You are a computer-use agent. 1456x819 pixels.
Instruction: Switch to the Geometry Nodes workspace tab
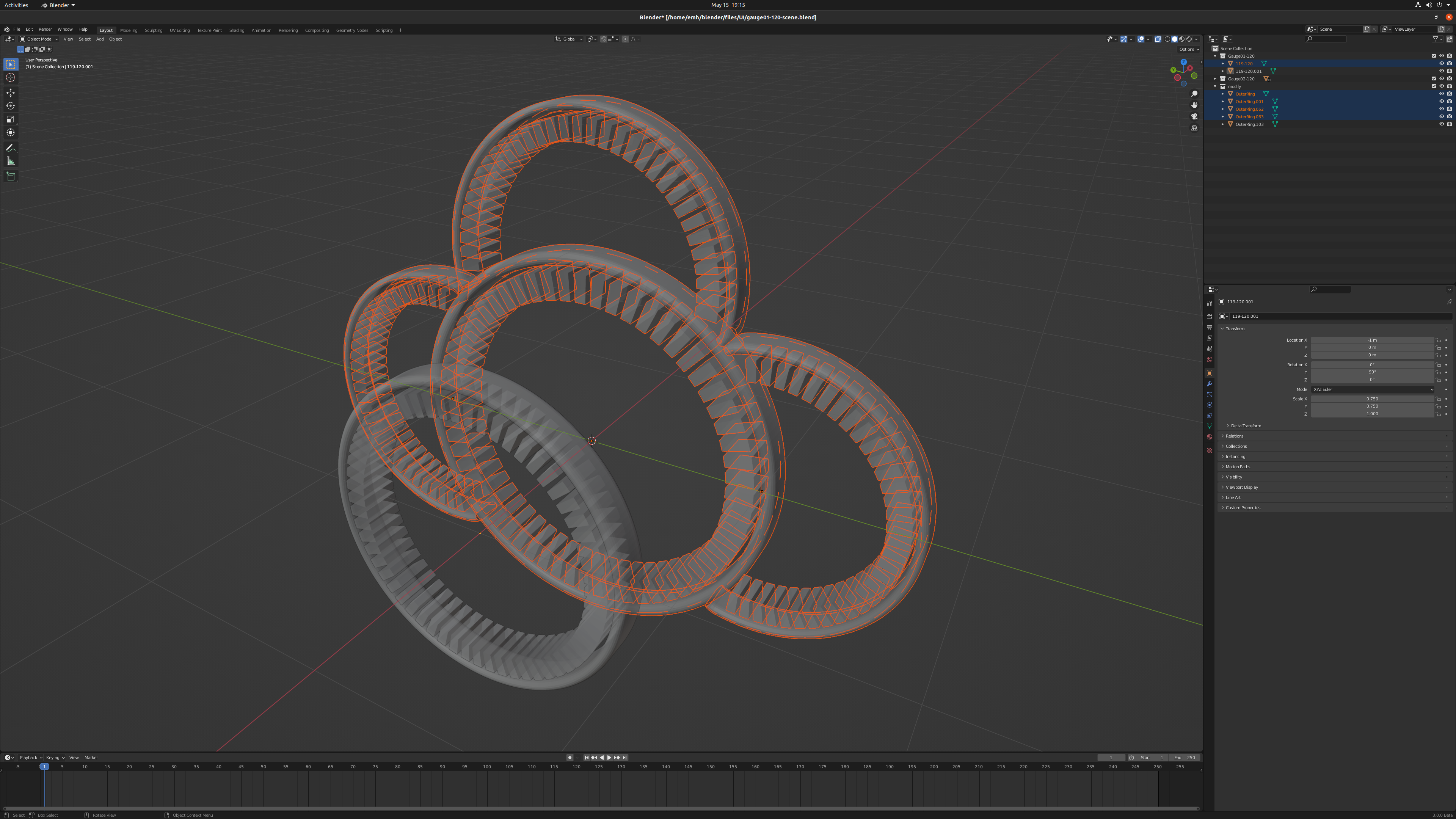[352, 30]
